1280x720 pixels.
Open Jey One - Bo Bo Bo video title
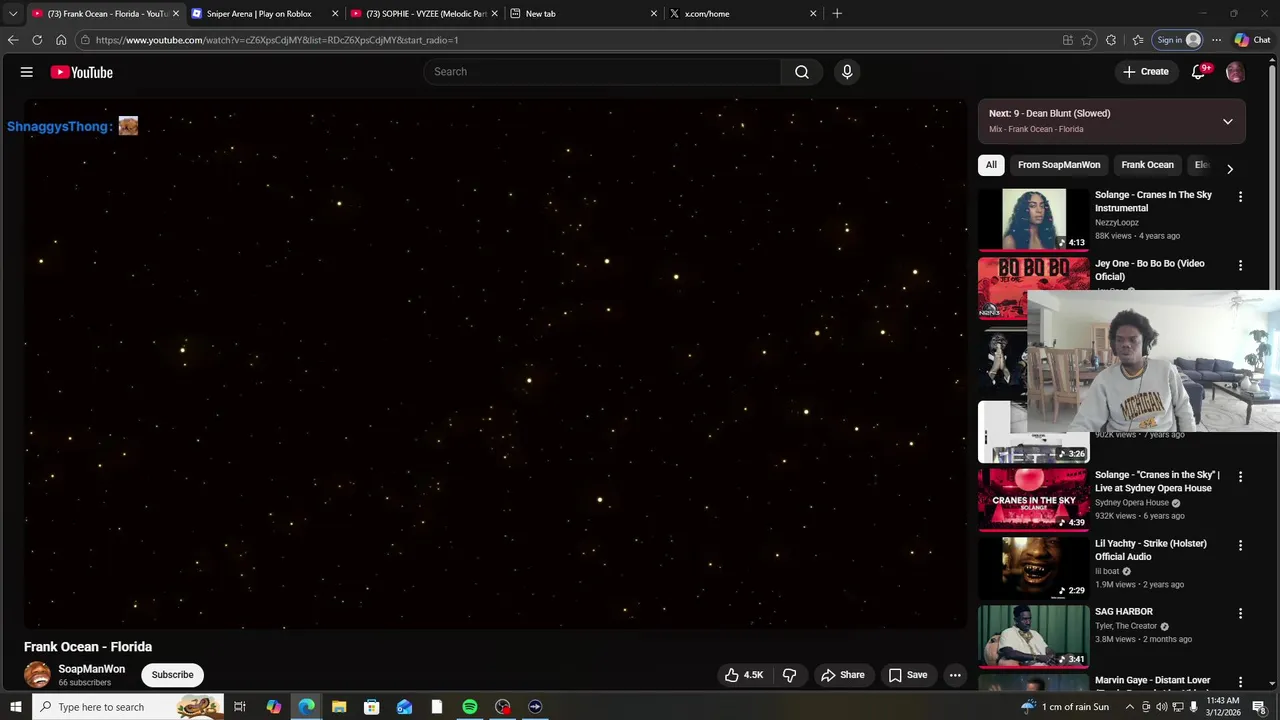tap(1150, 270)
